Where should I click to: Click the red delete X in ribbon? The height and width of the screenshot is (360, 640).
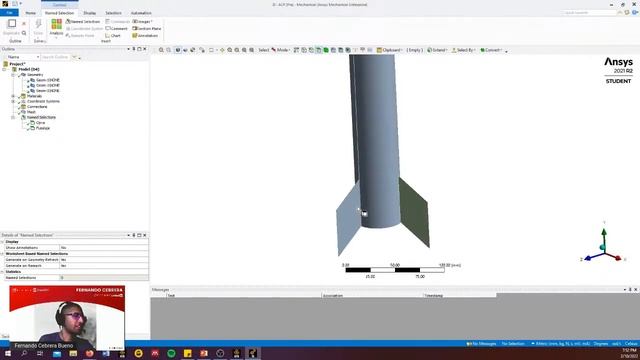click(x=24, y=23)
